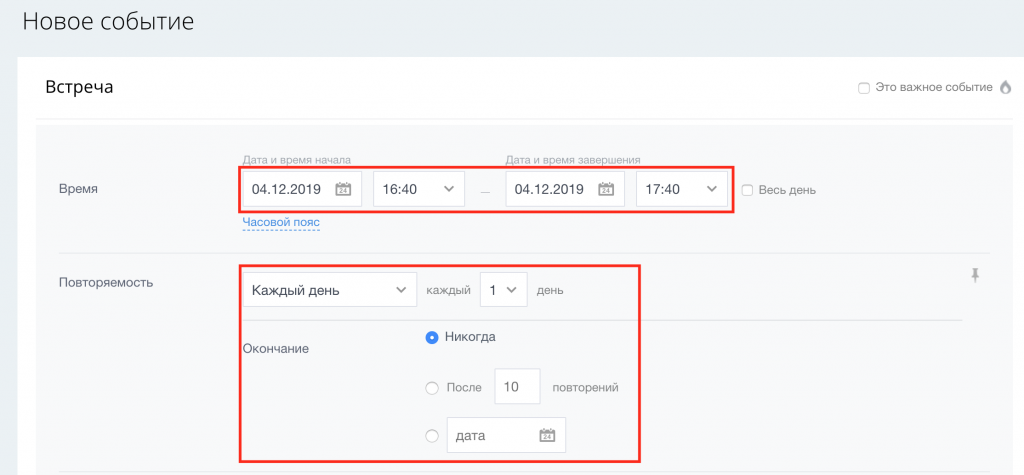This screenshot has height=475, width=1024.
Task: Open the interval dropdown showing 1
Action: tap(502, 290)
